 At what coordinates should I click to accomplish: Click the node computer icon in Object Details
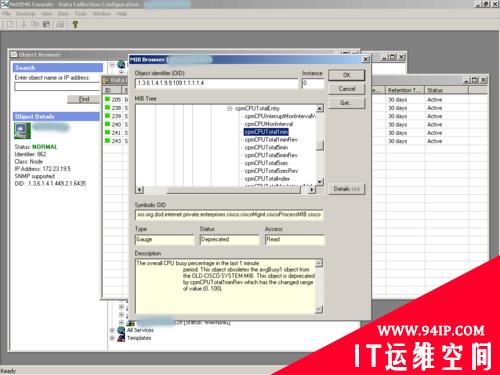[x=22, y=130]
